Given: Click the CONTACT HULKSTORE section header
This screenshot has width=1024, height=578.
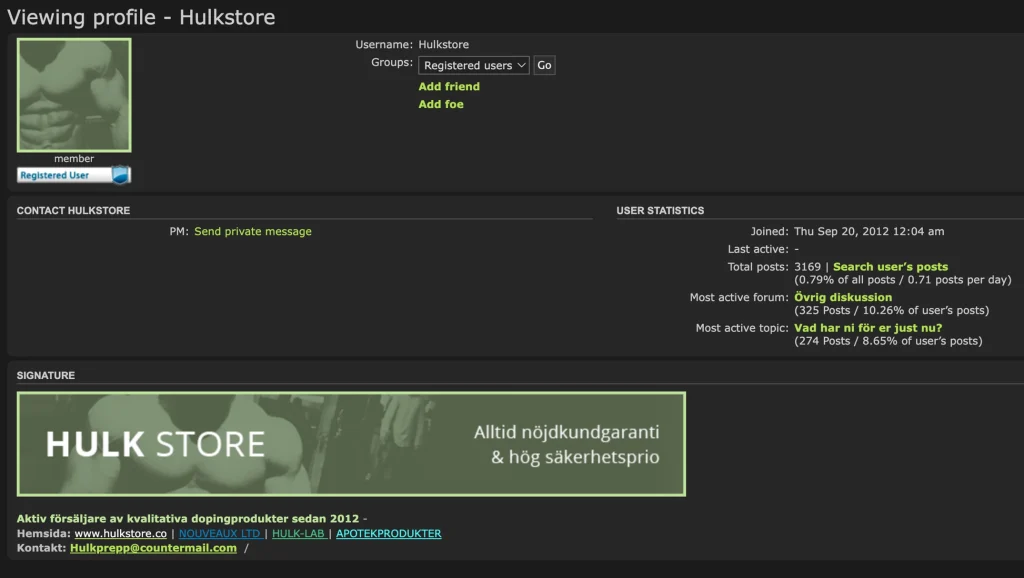Looking at the screenshot, I should (x=73, y=211).
